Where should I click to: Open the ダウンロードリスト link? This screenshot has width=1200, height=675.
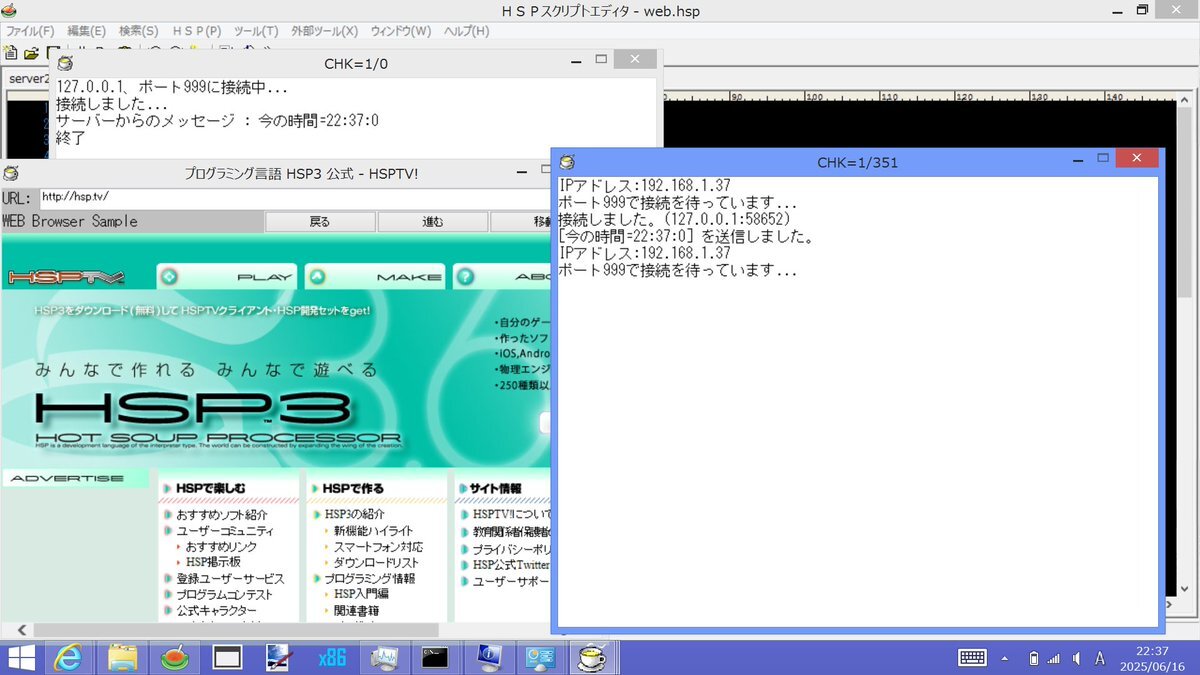point(376,562)
